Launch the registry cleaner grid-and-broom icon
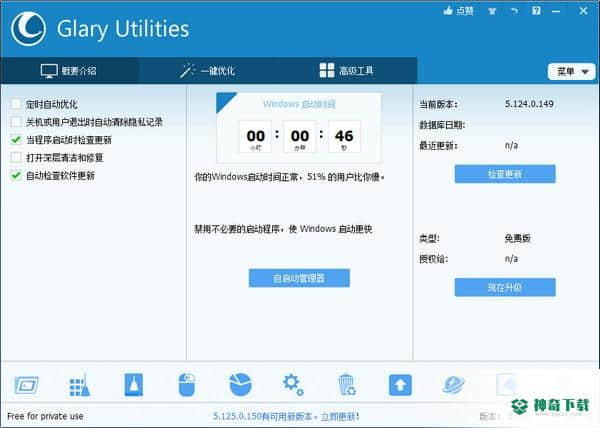Viewport: 600px width, 428px height. coord(80,385)
